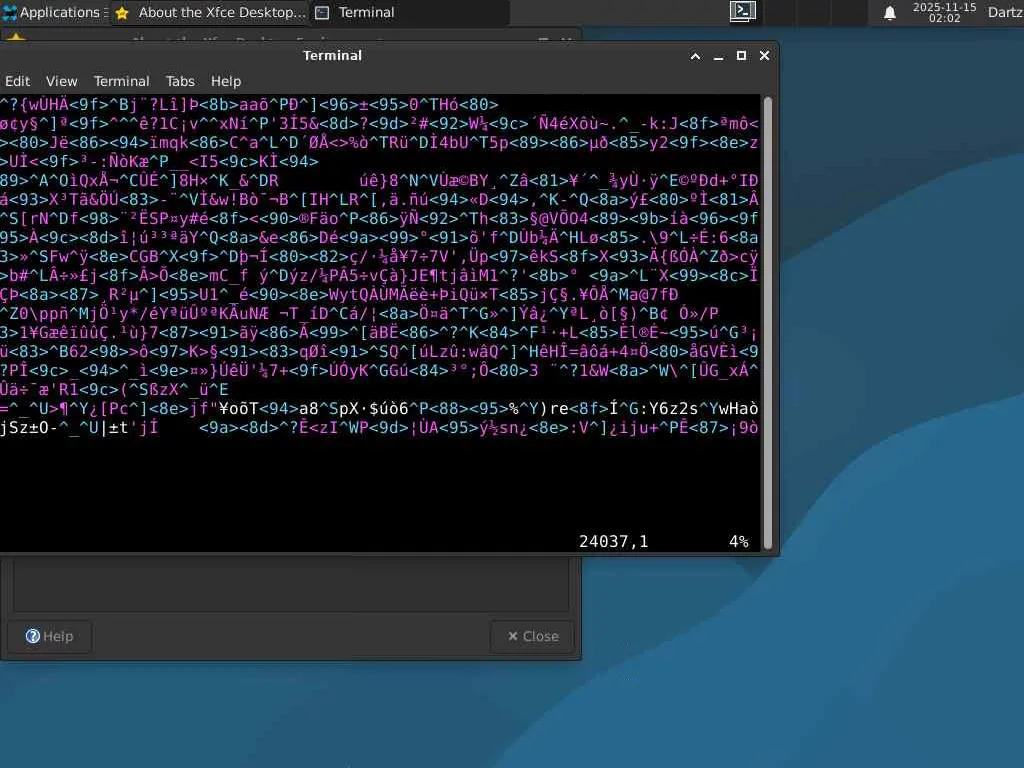Open the Tabs menu in Terminal
The image size is (1024, 768).
point(180,81)
